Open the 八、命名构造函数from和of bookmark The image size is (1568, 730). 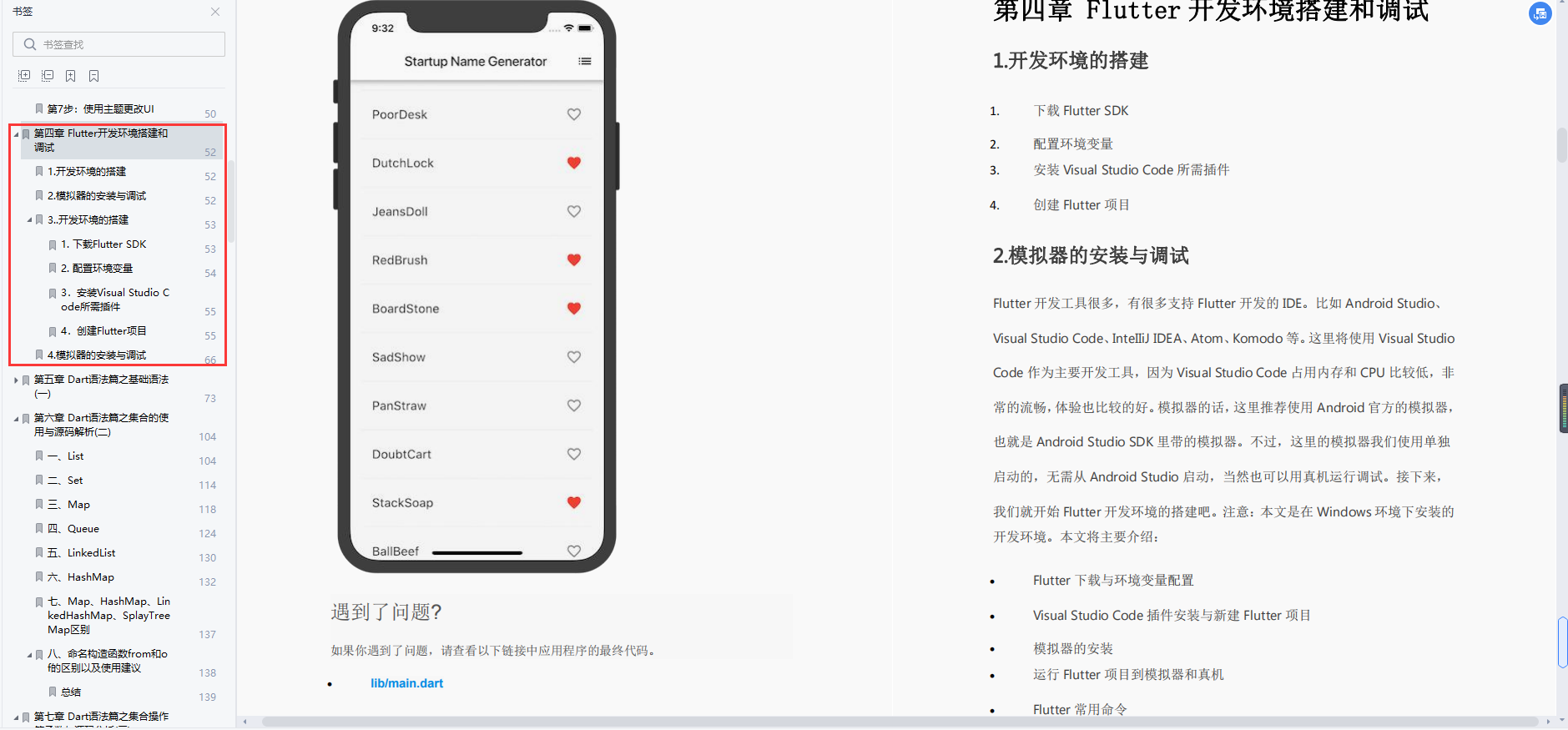click(108, 661)
